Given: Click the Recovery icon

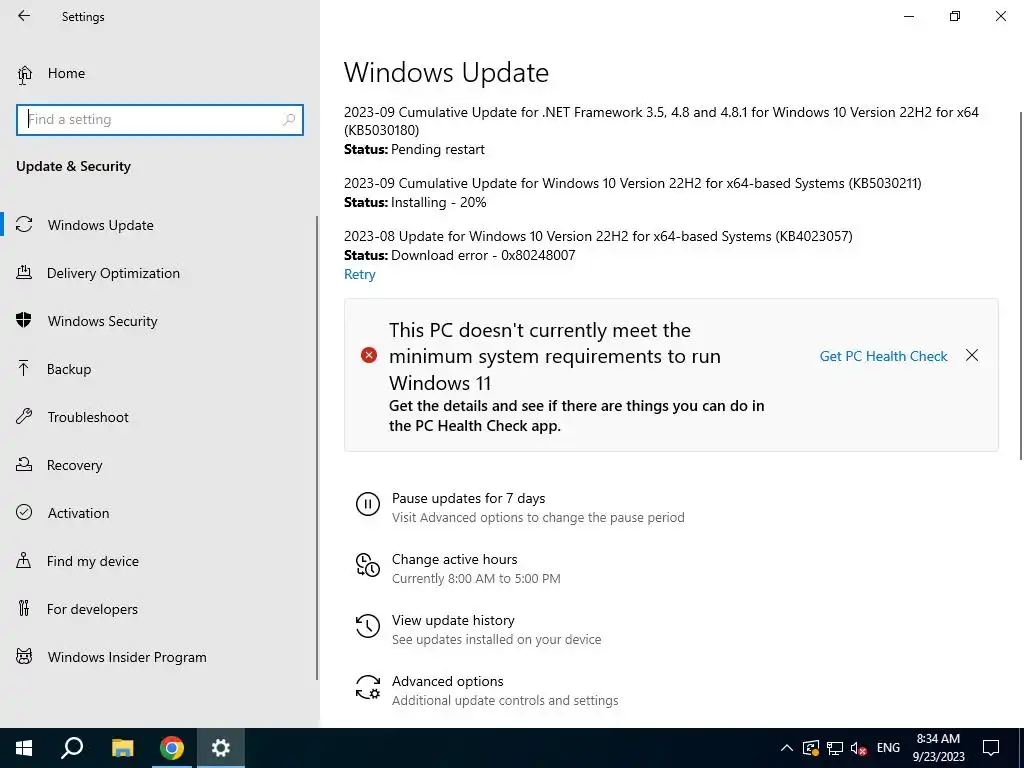Looking at the screenshot, I should pos(24,465).
